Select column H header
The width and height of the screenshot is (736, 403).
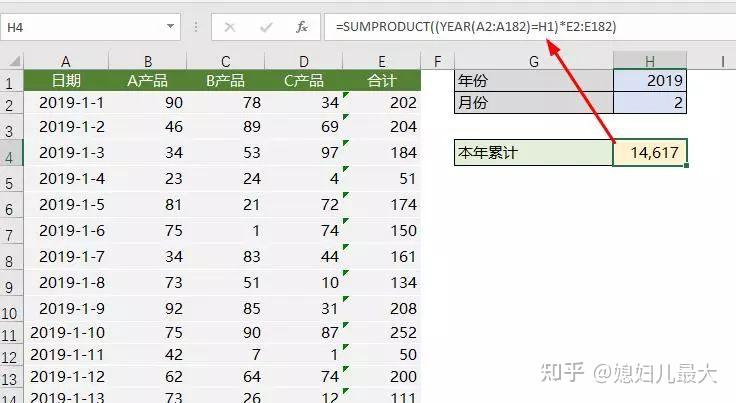[650, 61]
